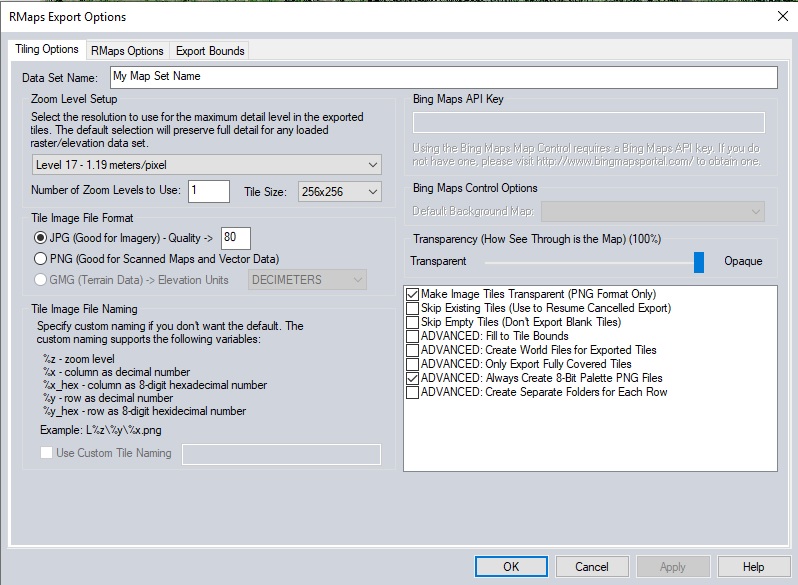798x585 pixels.
Task: Enable Create Separate Folders for Each Row
Action: click(413, 393)
